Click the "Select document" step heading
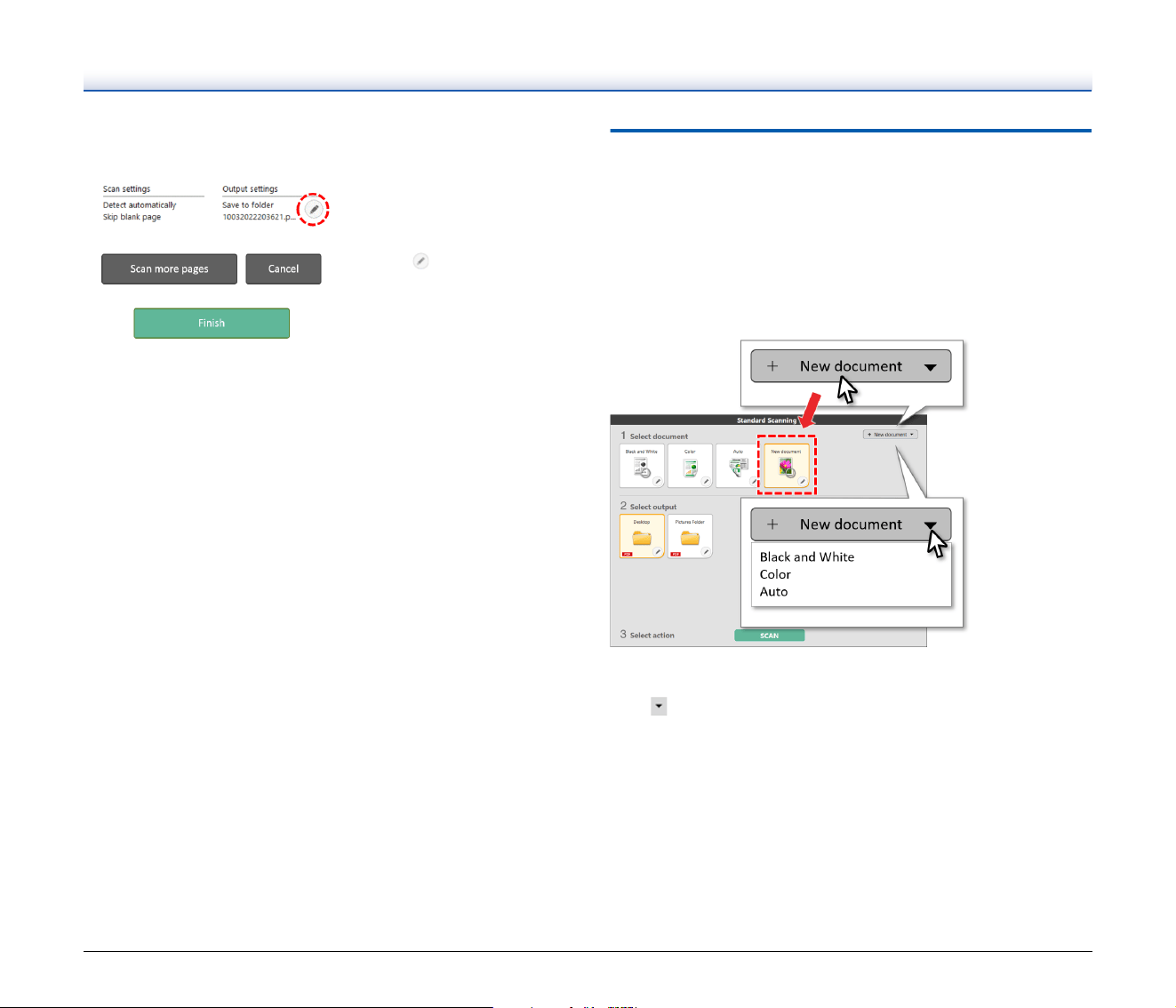This screenshot has height=1008, width=1176. point(659,436)
